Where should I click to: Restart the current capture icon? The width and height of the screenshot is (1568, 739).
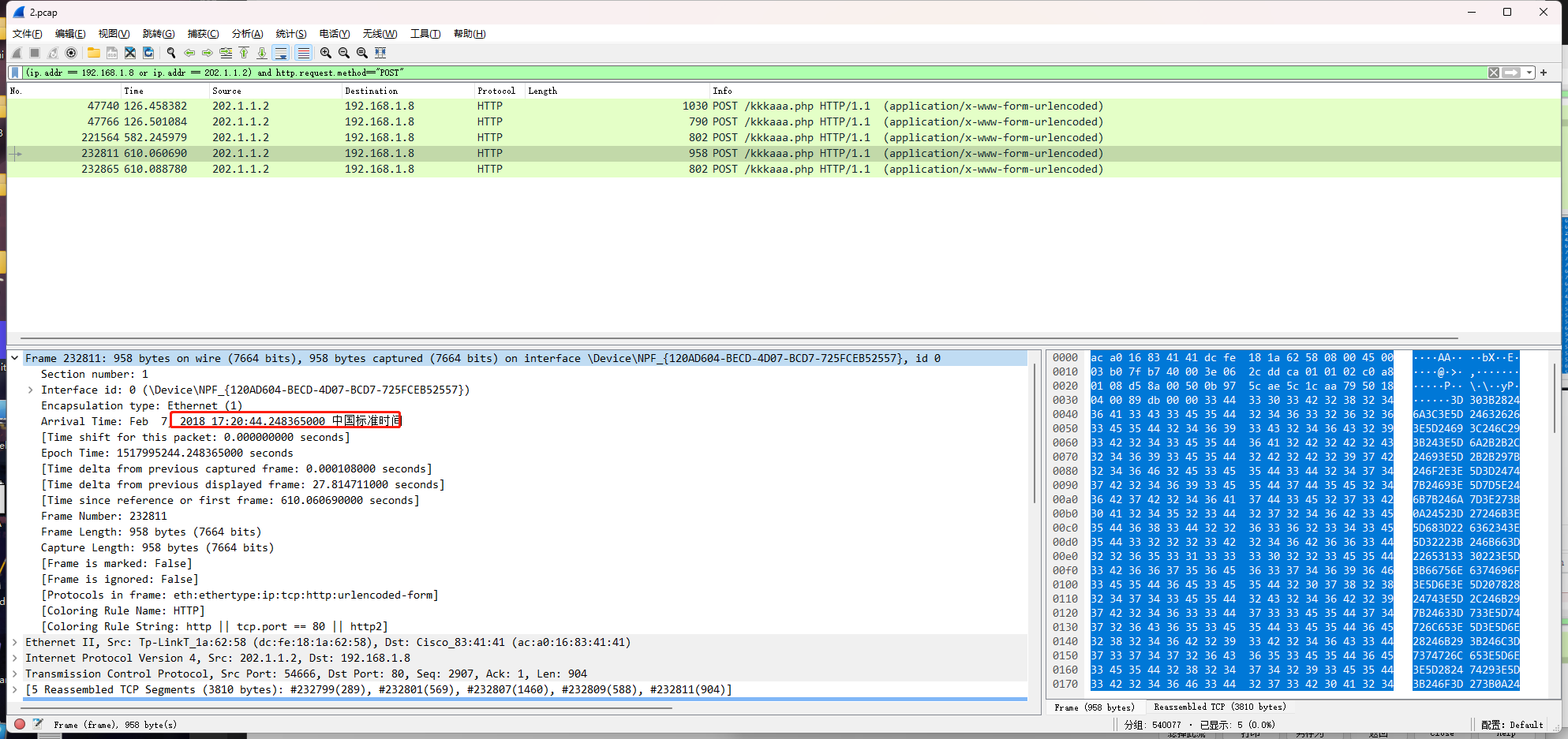(53, 53)
